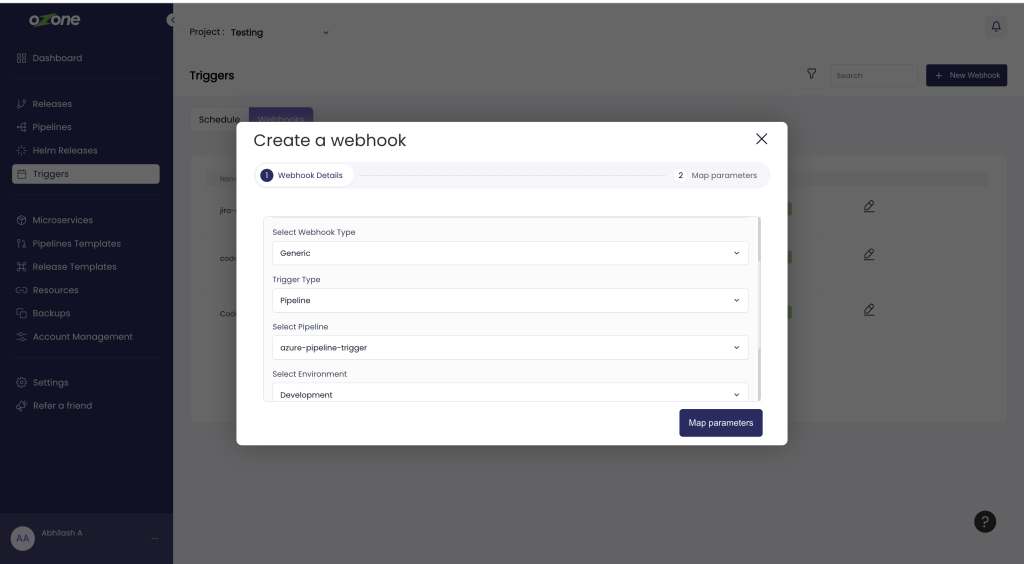1024x564 pixels.
Task: Click the Search input field
Action: tap(874, 75)
